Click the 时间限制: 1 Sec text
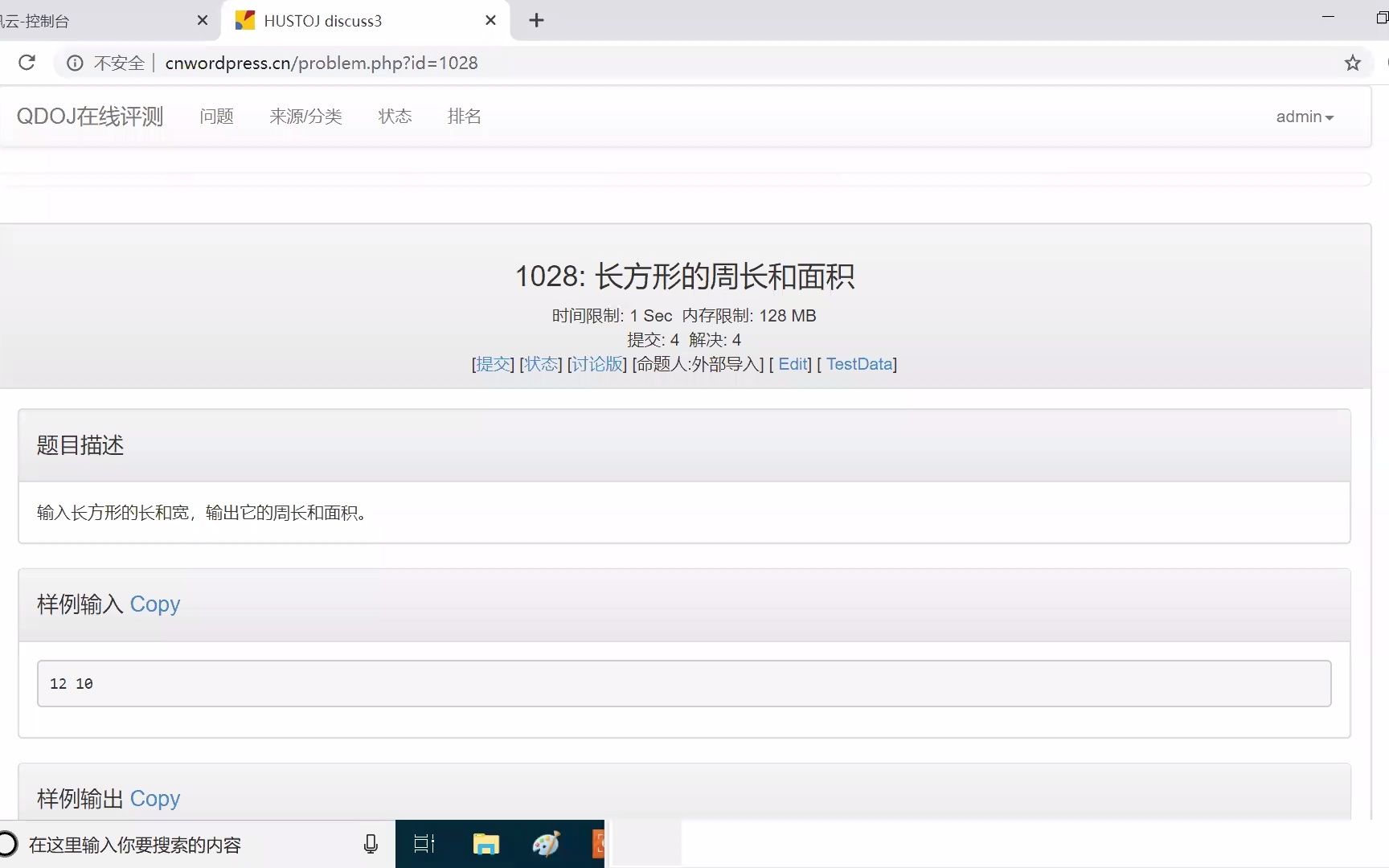The width and height of the screenshot is (1389, 868). pos(612,316)
